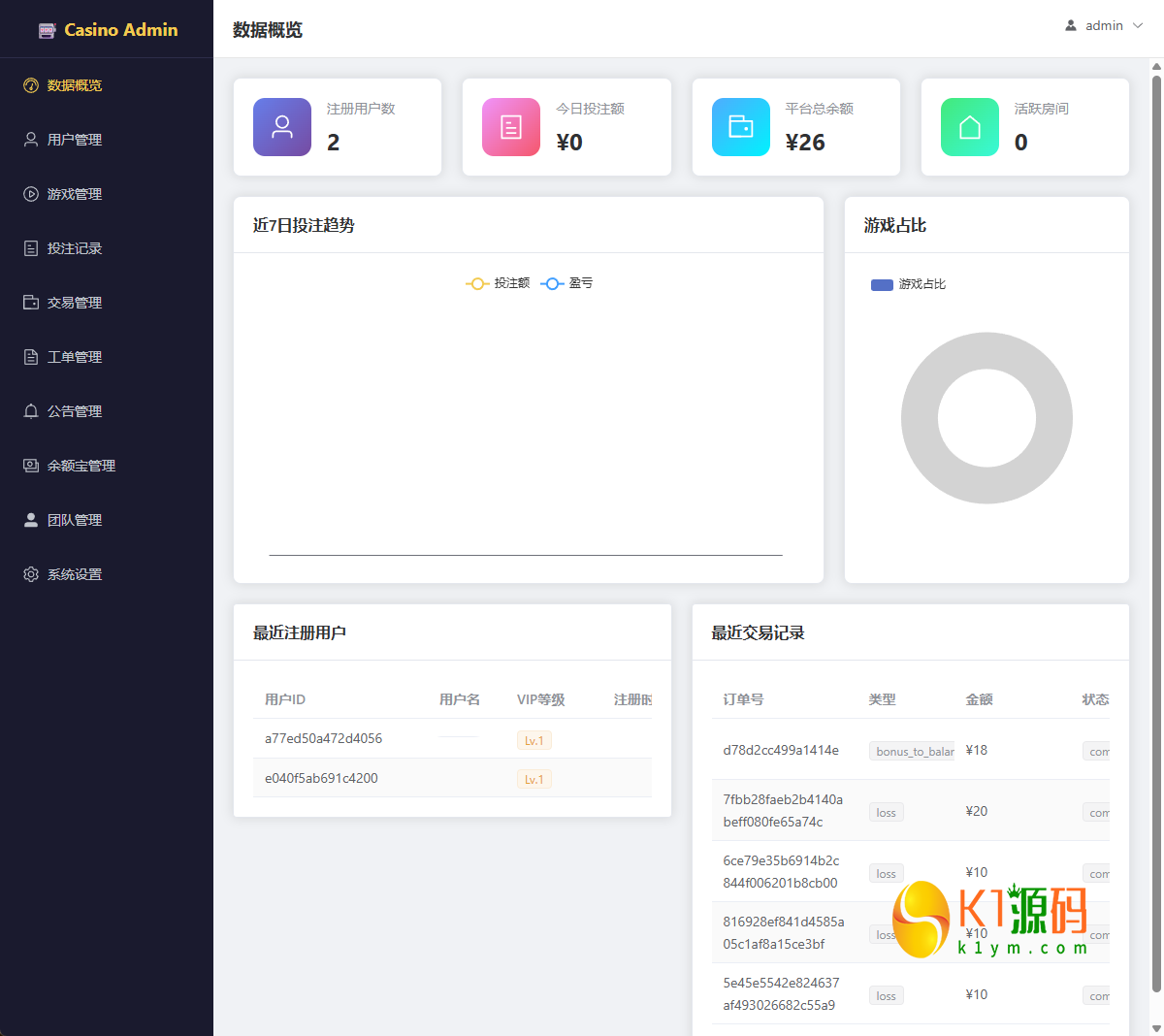Click the 金额 column header
The image size is (1164, 1036).
point(979,699)
